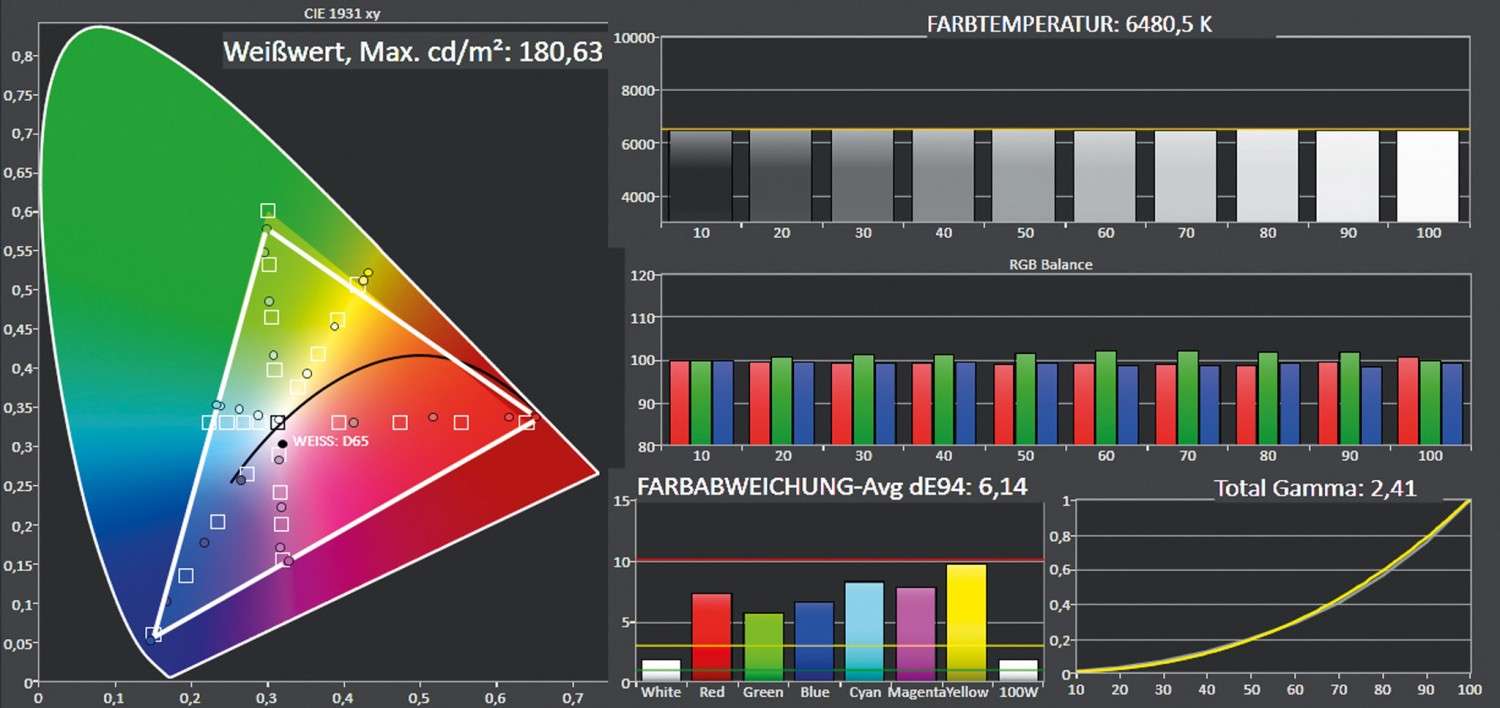
Task: Click the "4000" axis value in color temperature chart
Action: [639, 196]
